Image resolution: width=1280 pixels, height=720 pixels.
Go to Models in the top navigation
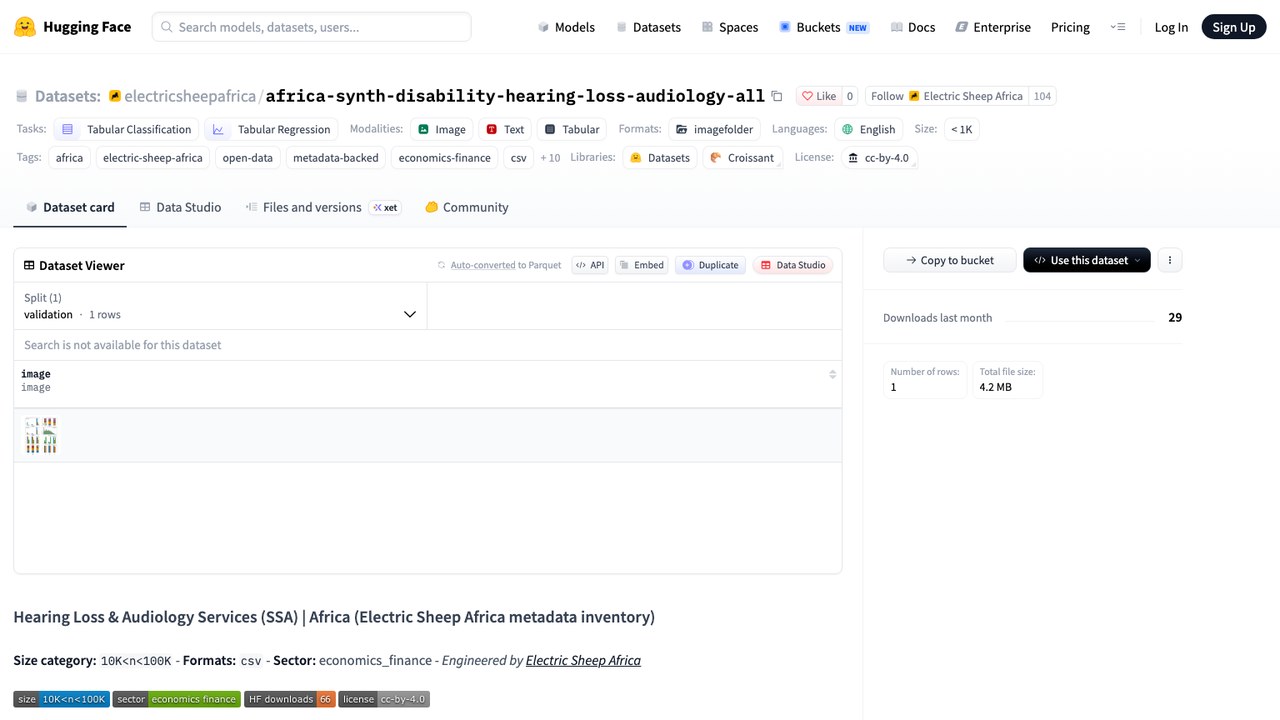[x=566, y=27]
